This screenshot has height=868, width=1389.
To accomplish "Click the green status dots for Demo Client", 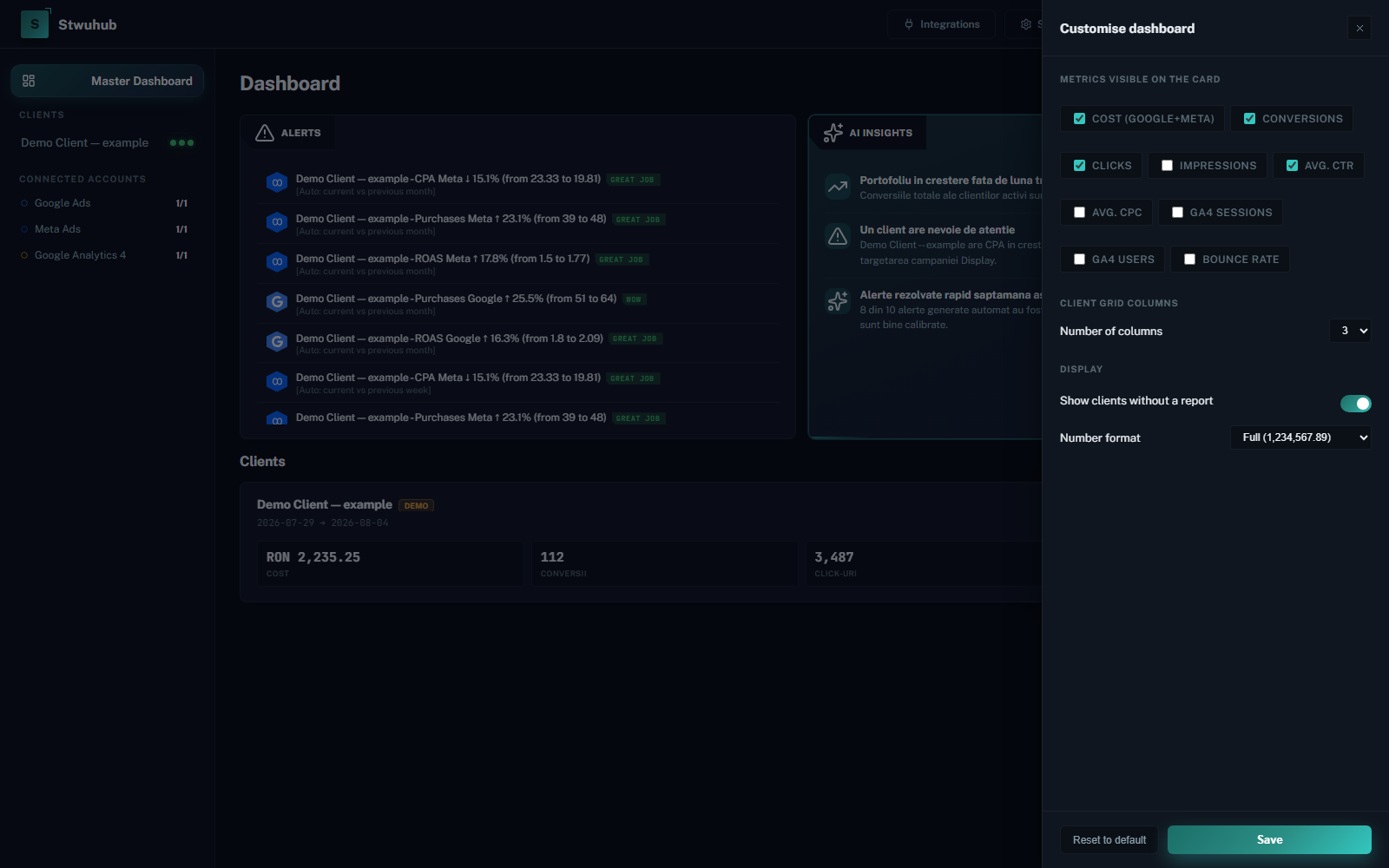I will (181, 142).
